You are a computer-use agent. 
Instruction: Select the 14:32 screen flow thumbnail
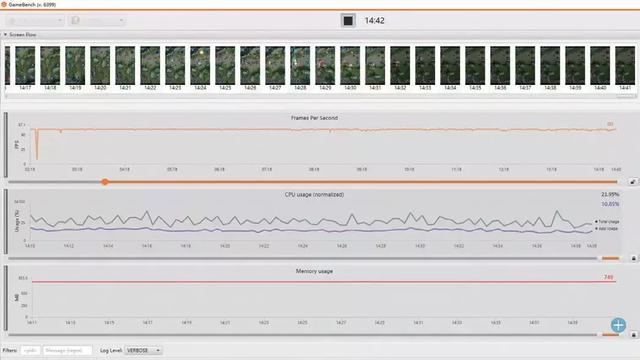tap(400, 65)
